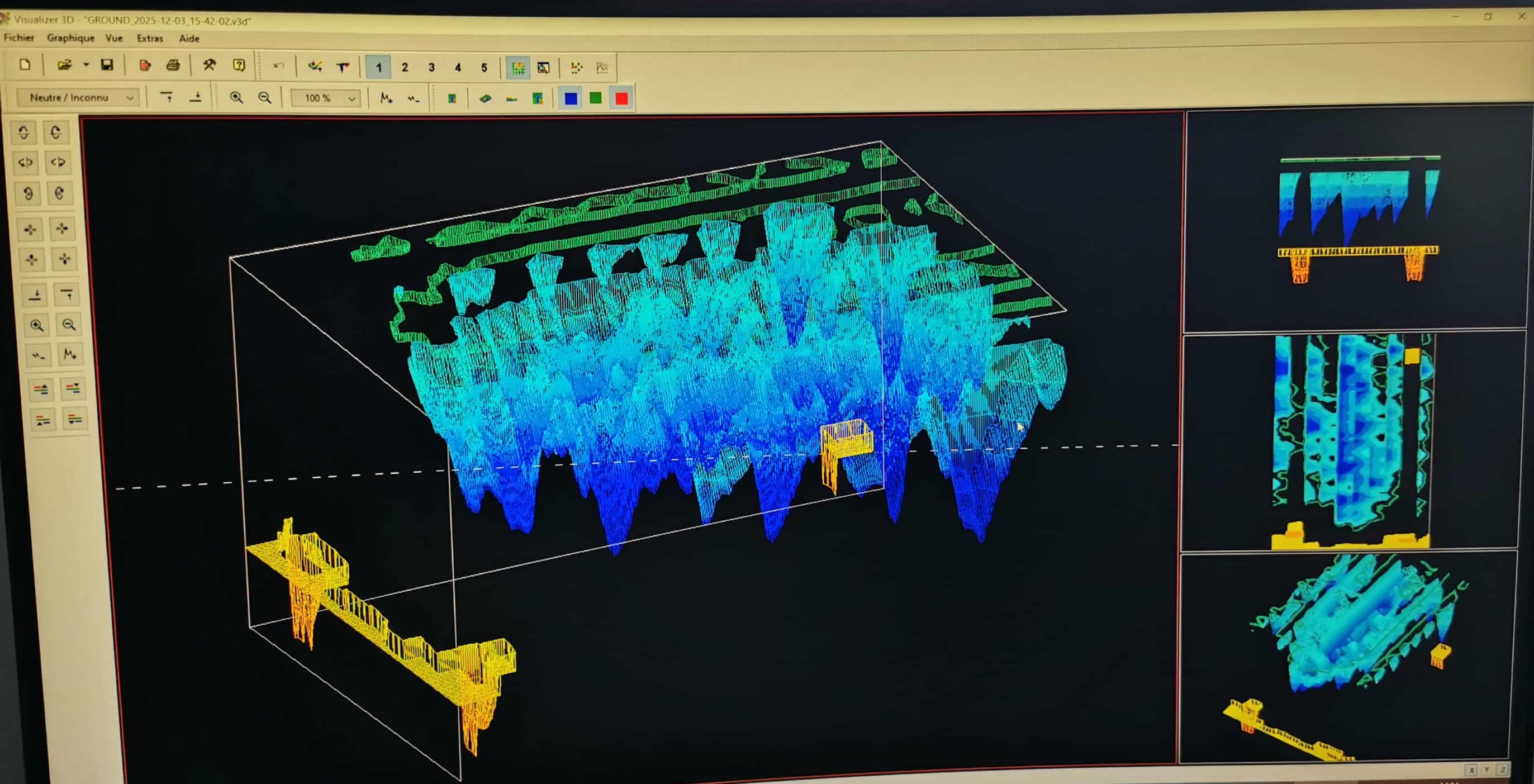Toggle view number 1 button

[x=378, y=67]
